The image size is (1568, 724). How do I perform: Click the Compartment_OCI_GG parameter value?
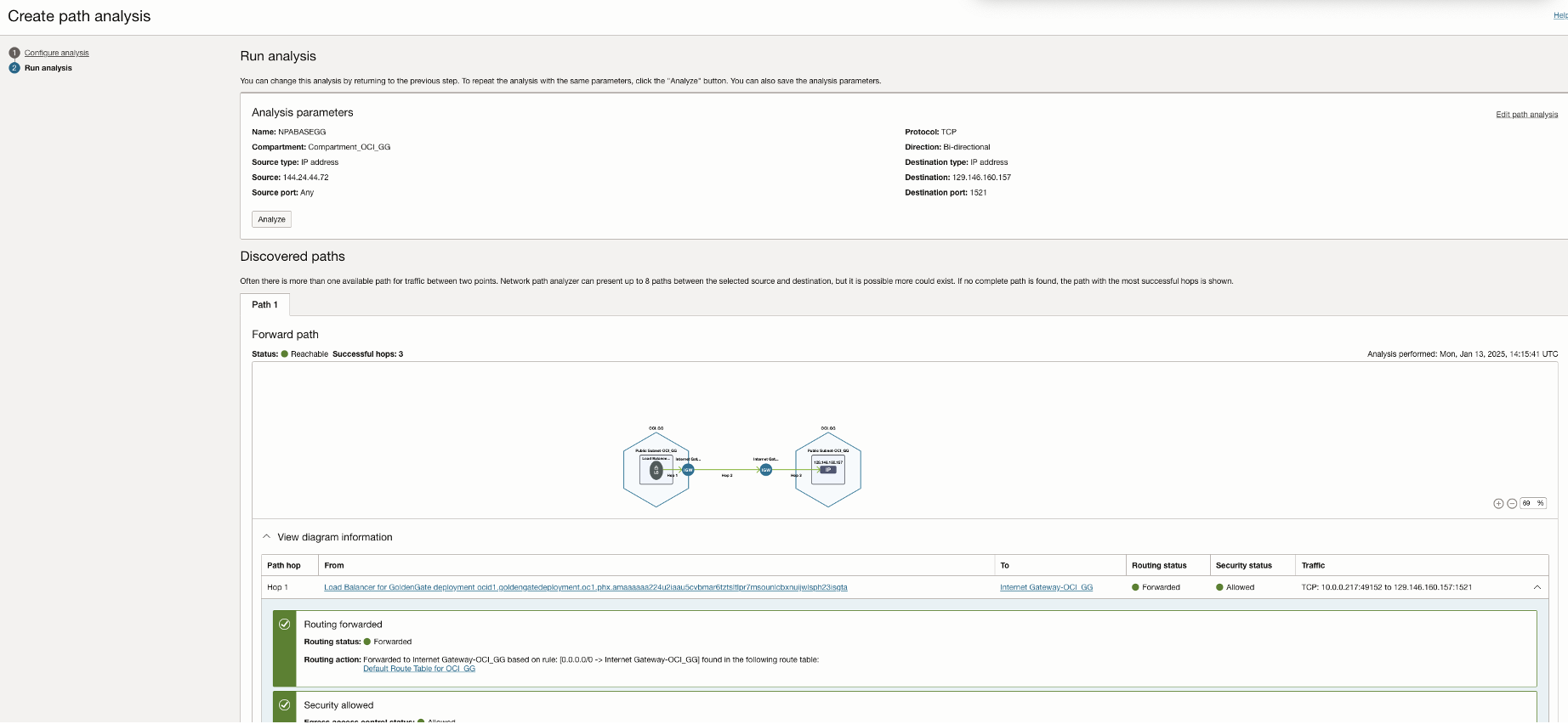(x=349, y=147)
